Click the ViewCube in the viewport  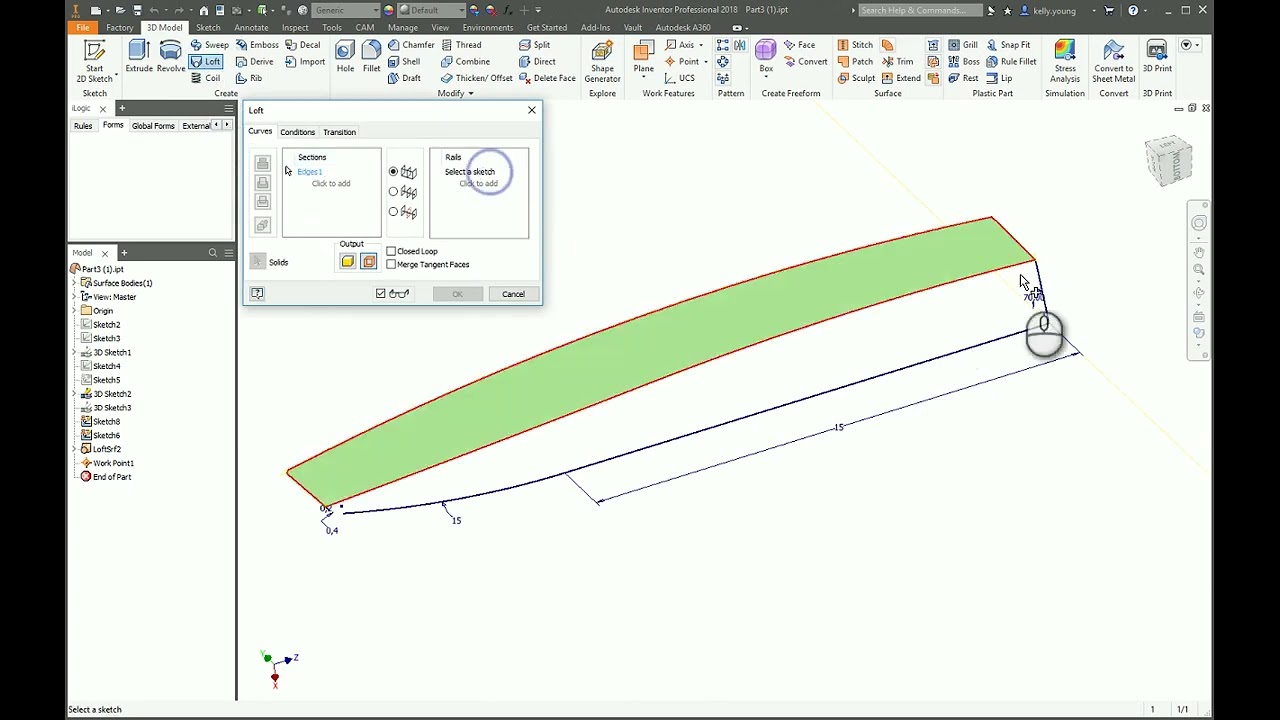pos(1169,161)
